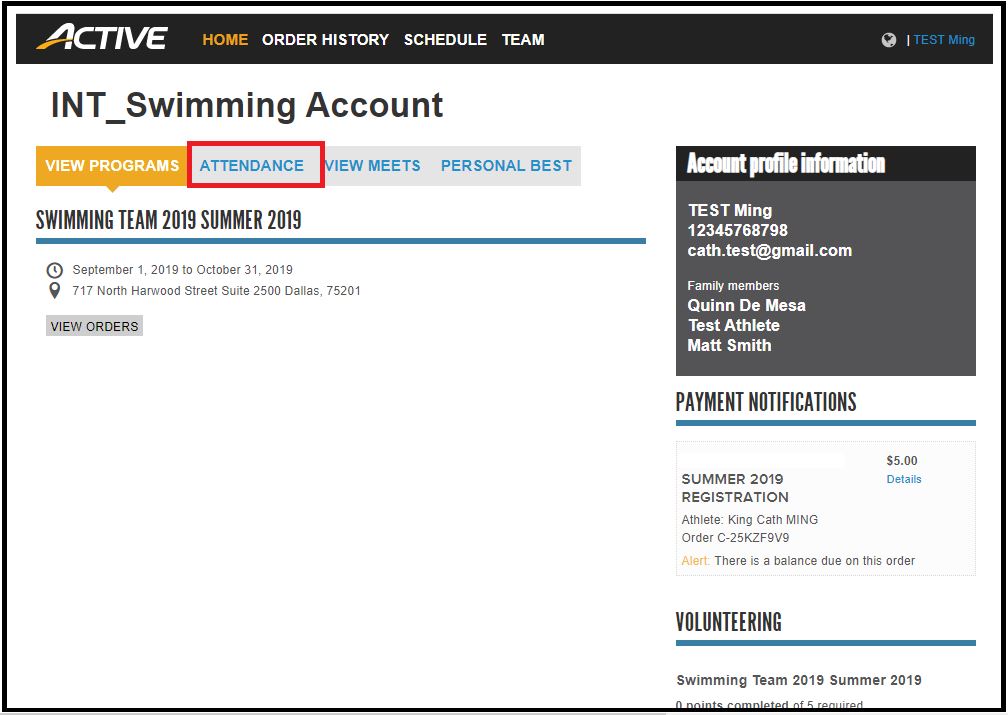
Task: Go to HOME in top navigation
Action: (x=225, y=40)
